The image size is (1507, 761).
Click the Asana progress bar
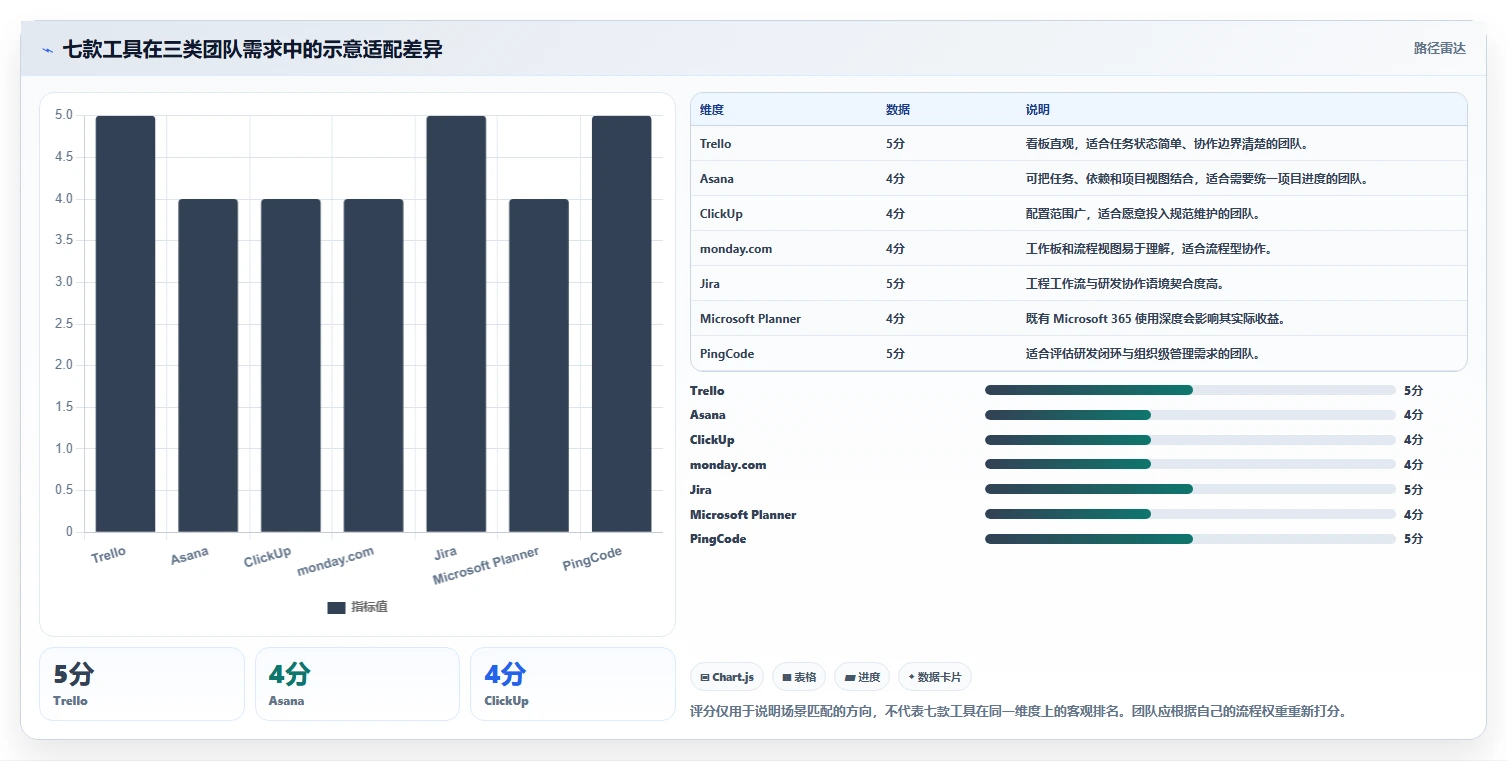(x=1190, y=415)
